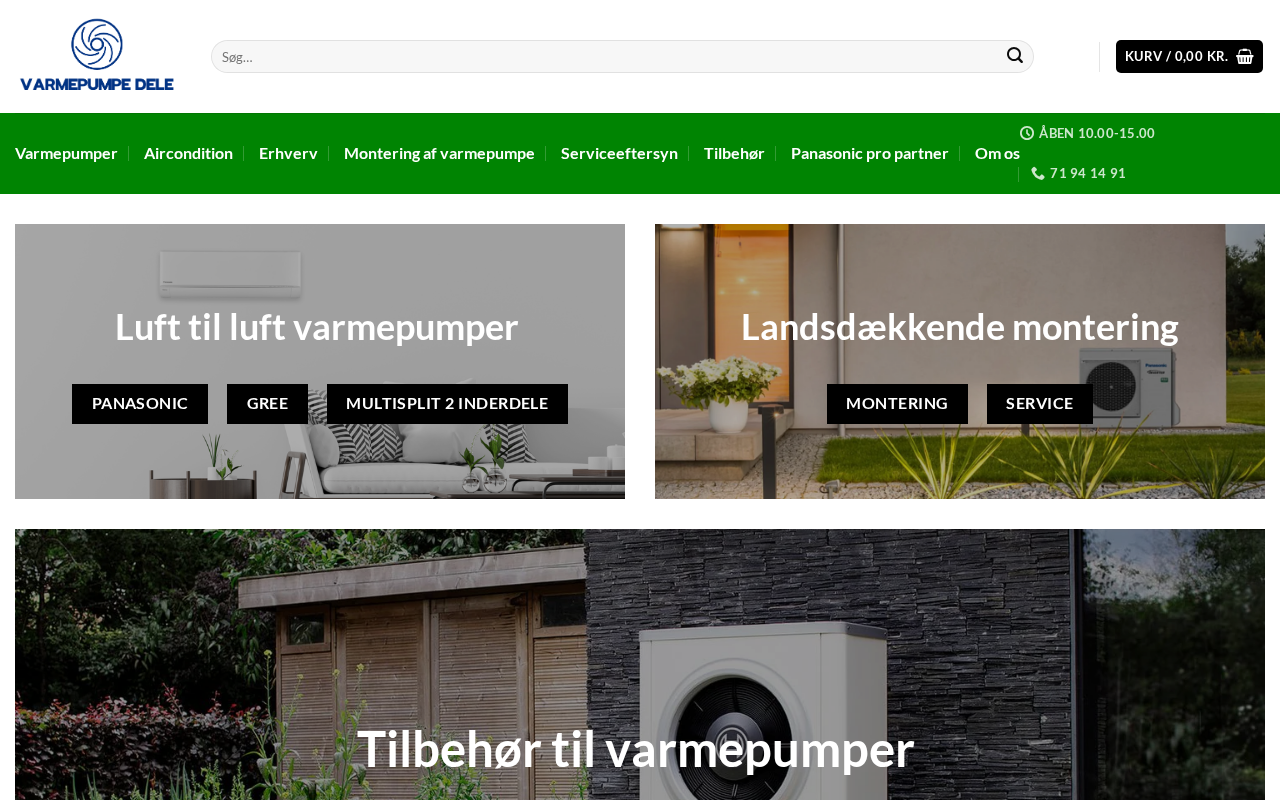This screenshot has width=1280, height=800.
Task: Select the Aircondition menu item
Action: tap(188, 153)
